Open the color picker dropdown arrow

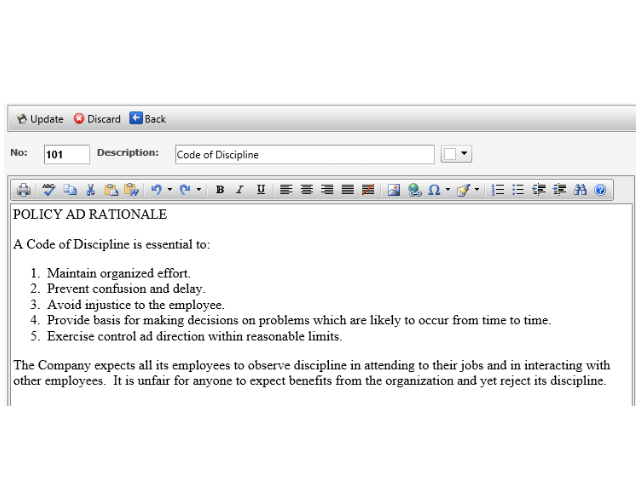[x=464, y=153]
